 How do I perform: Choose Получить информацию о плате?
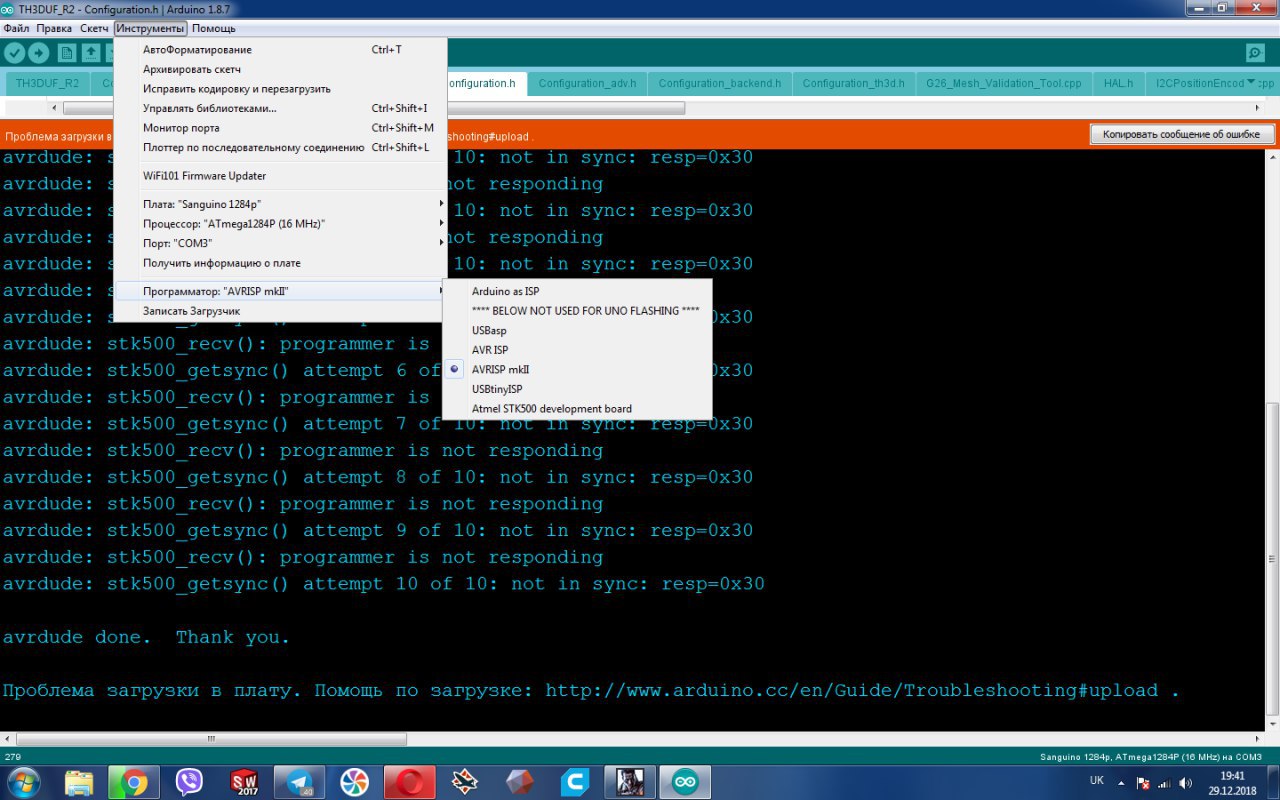click(x=280, y=263)
